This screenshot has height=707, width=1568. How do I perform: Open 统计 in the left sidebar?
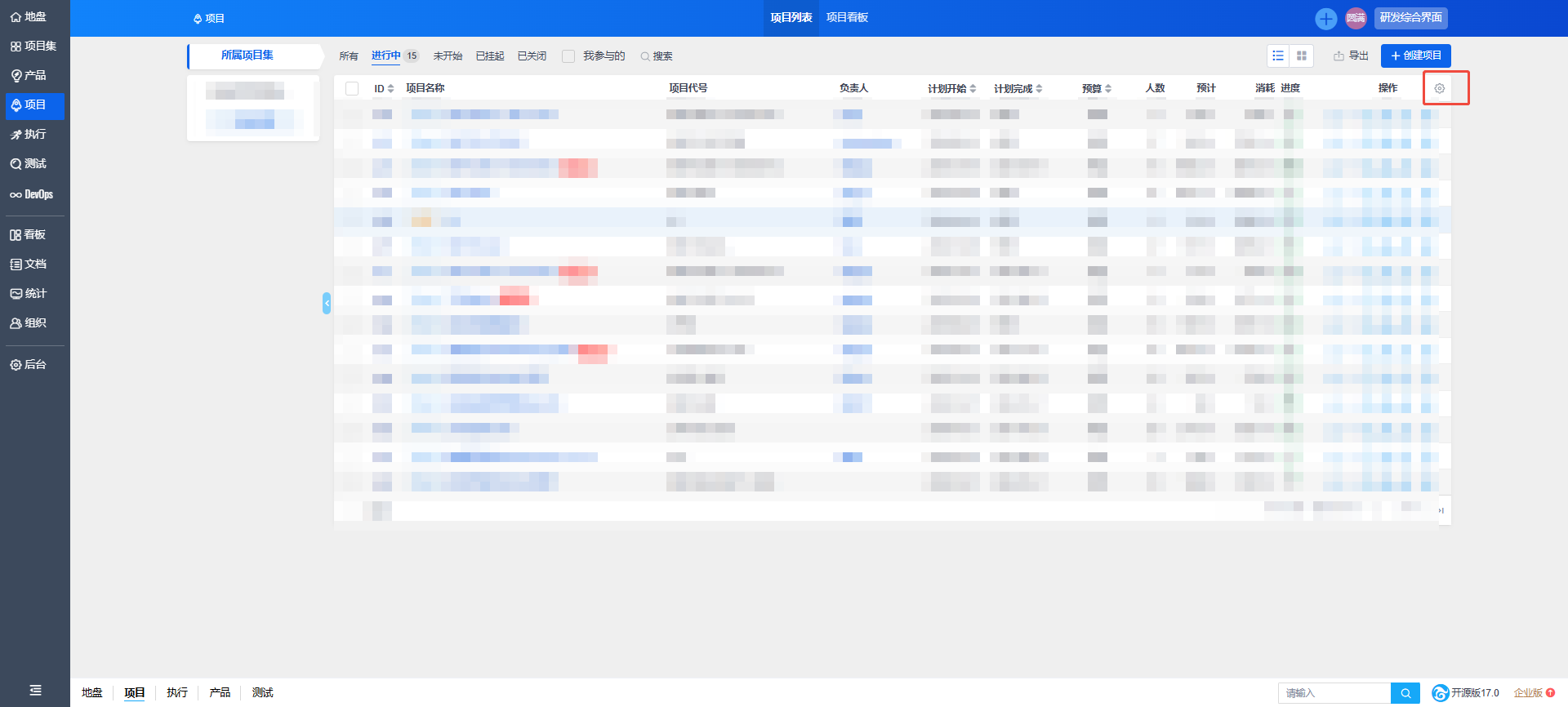tap(29, 293)
